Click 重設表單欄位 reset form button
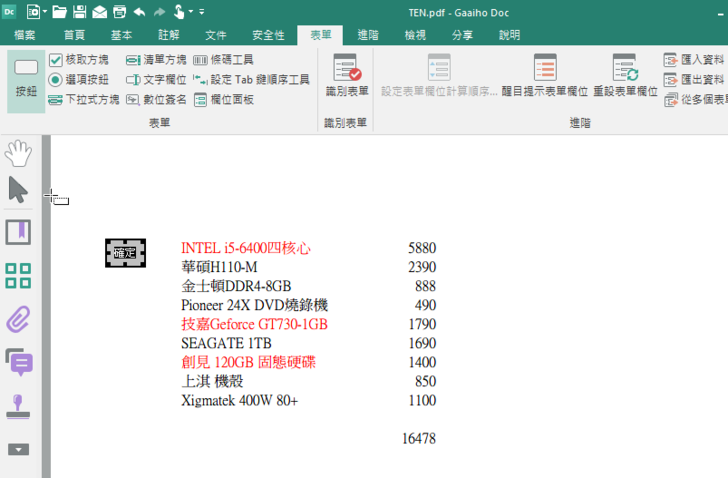 pos(625,75)
